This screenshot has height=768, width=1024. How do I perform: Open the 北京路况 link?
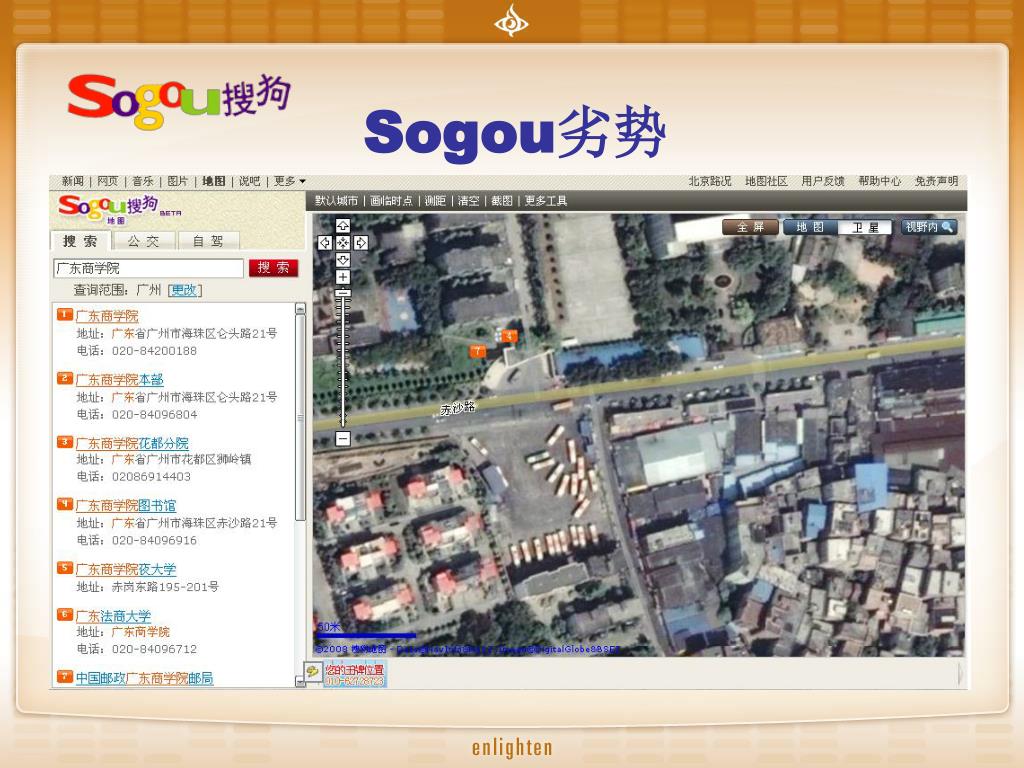pos(710,181)
